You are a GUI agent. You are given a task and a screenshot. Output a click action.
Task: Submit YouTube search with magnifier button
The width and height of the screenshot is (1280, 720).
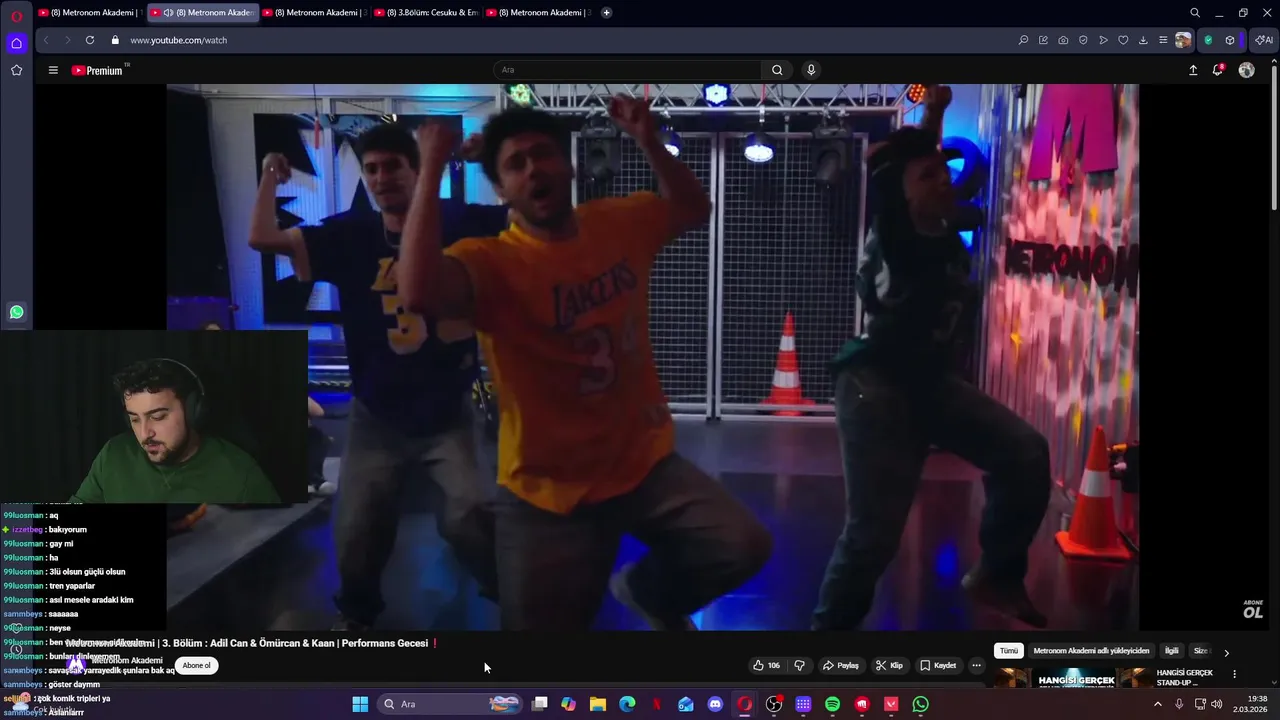pyautogui.click(x=777, y=70)
